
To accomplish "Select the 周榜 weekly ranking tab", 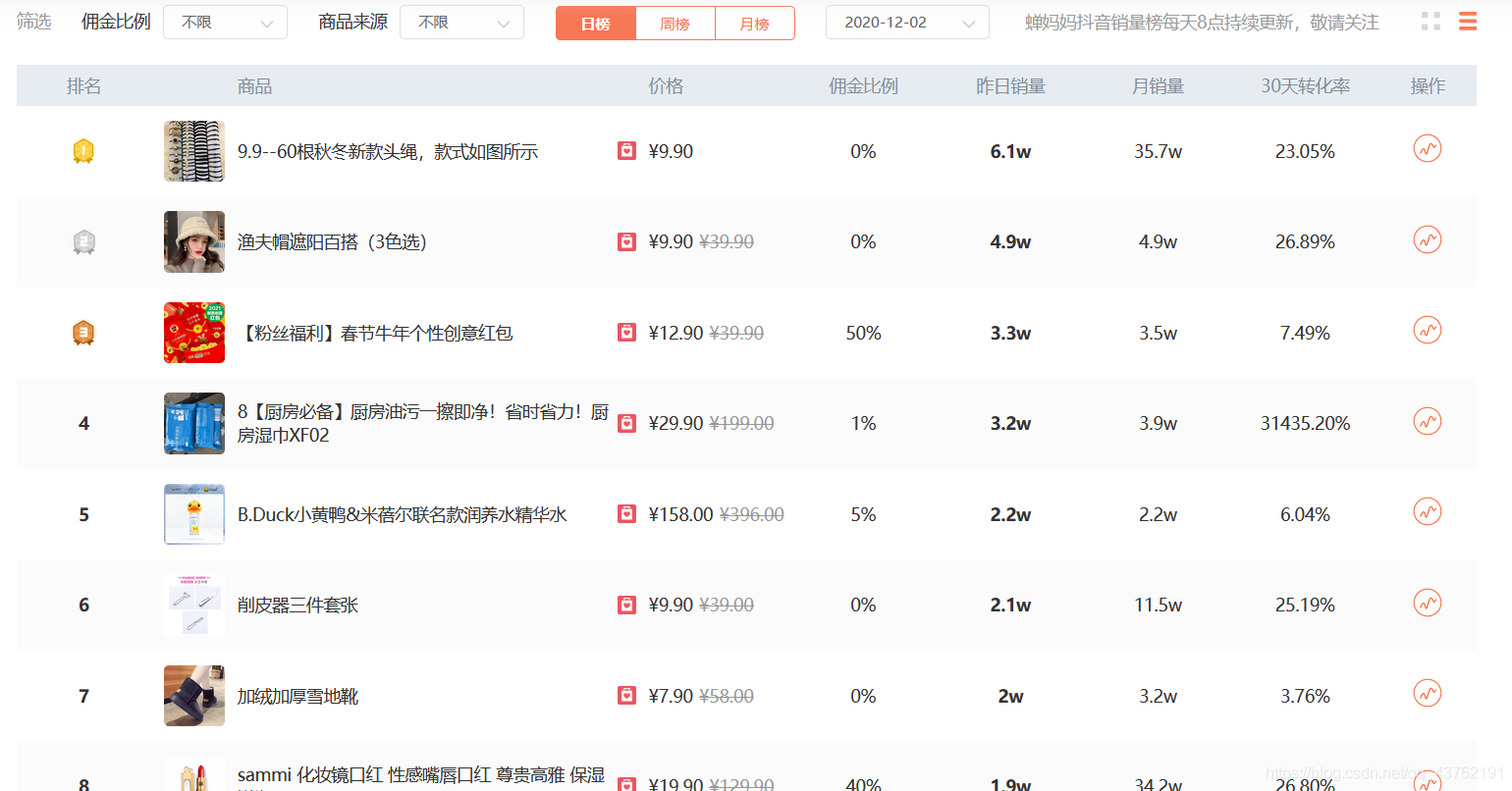I will tap(675, 23).
